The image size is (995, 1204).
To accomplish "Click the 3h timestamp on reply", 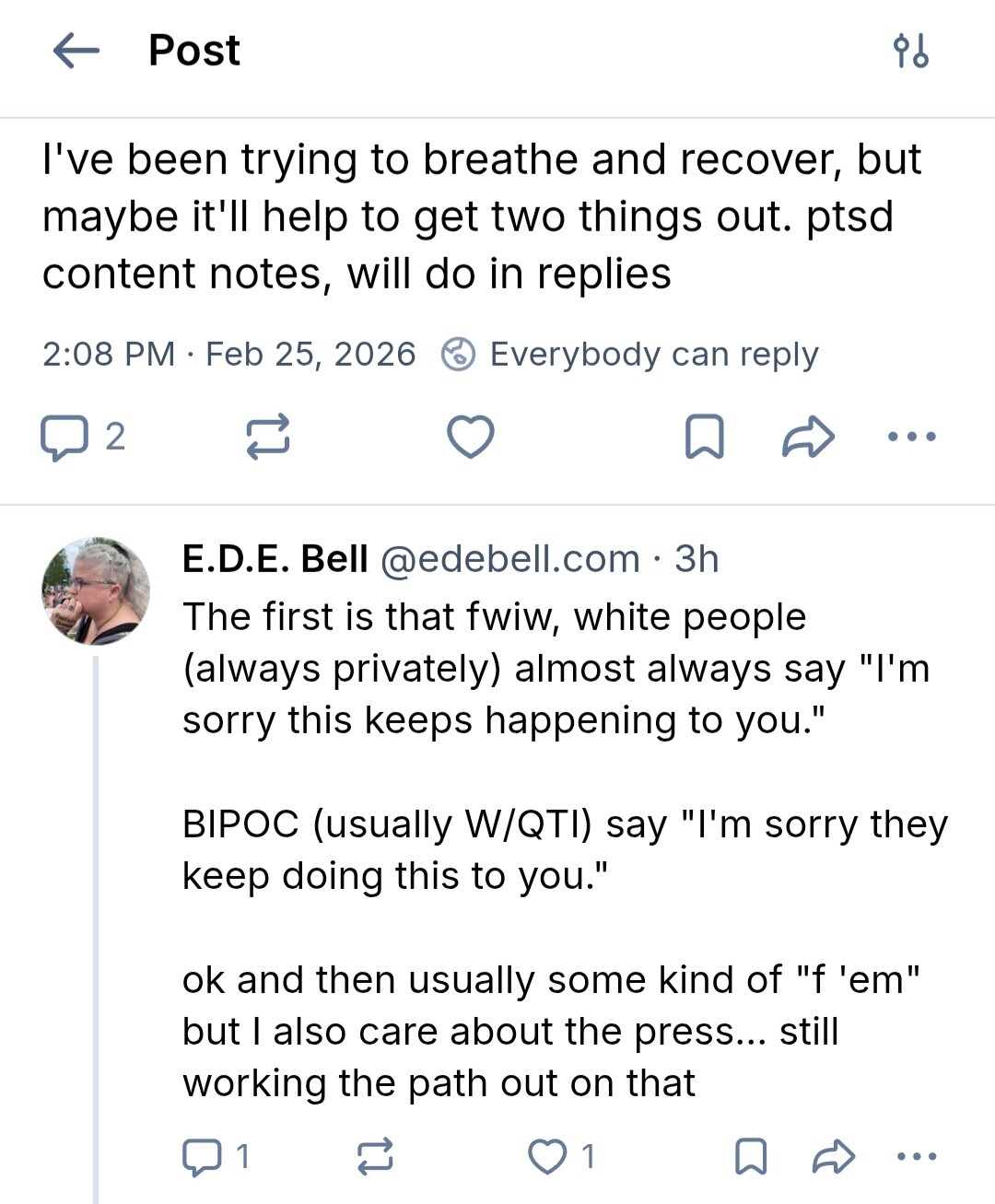I will tap(696, 559).
